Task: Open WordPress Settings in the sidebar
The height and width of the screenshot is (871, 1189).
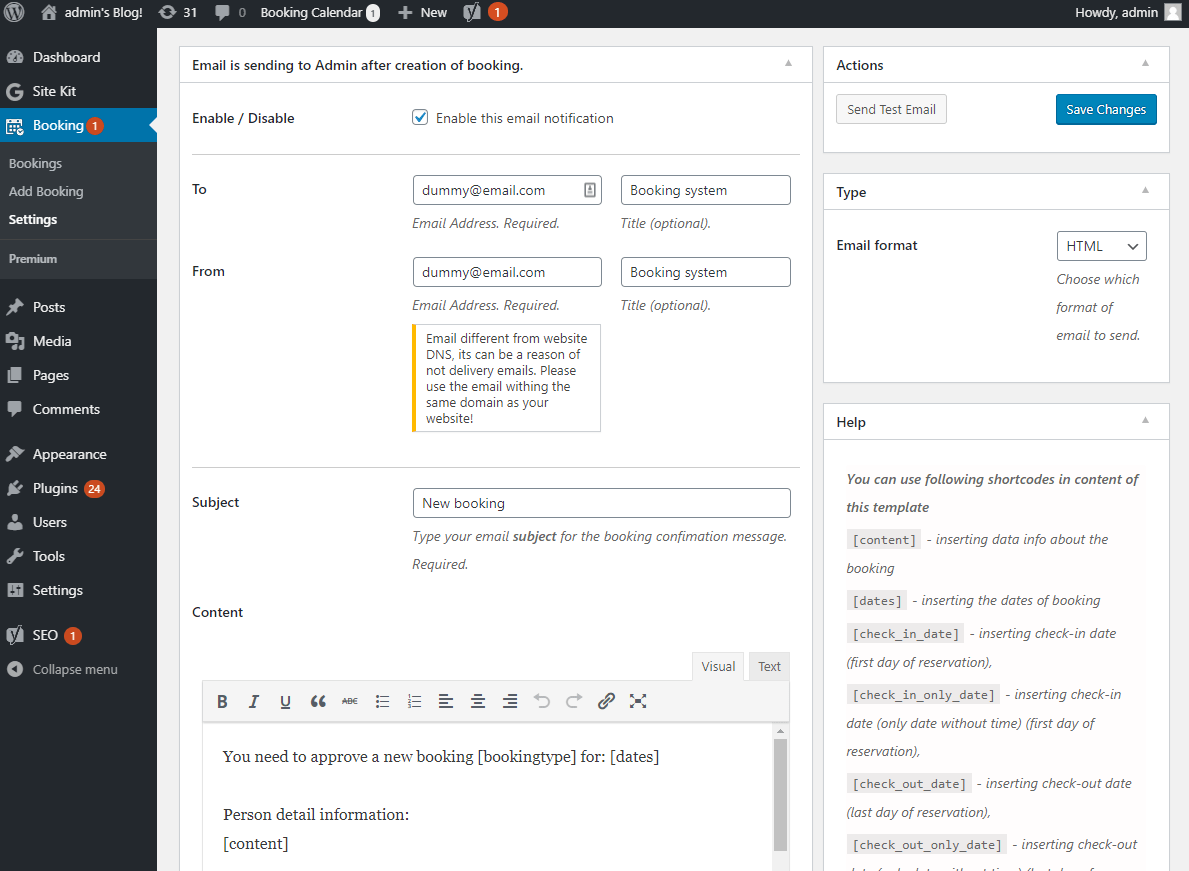Action: point(78,591)
